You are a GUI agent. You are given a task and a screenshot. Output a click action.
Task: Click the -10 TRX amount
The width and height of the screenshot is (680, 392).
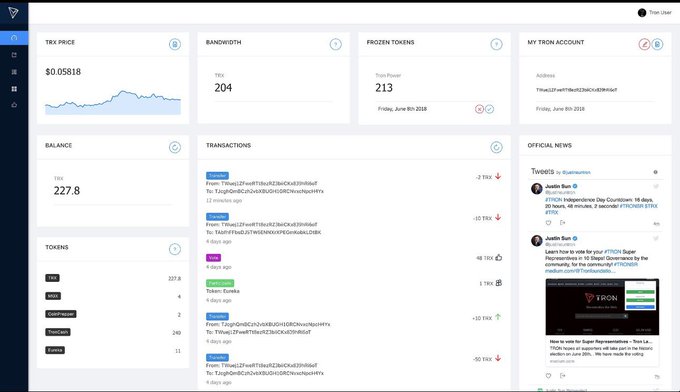click(482, 219)
